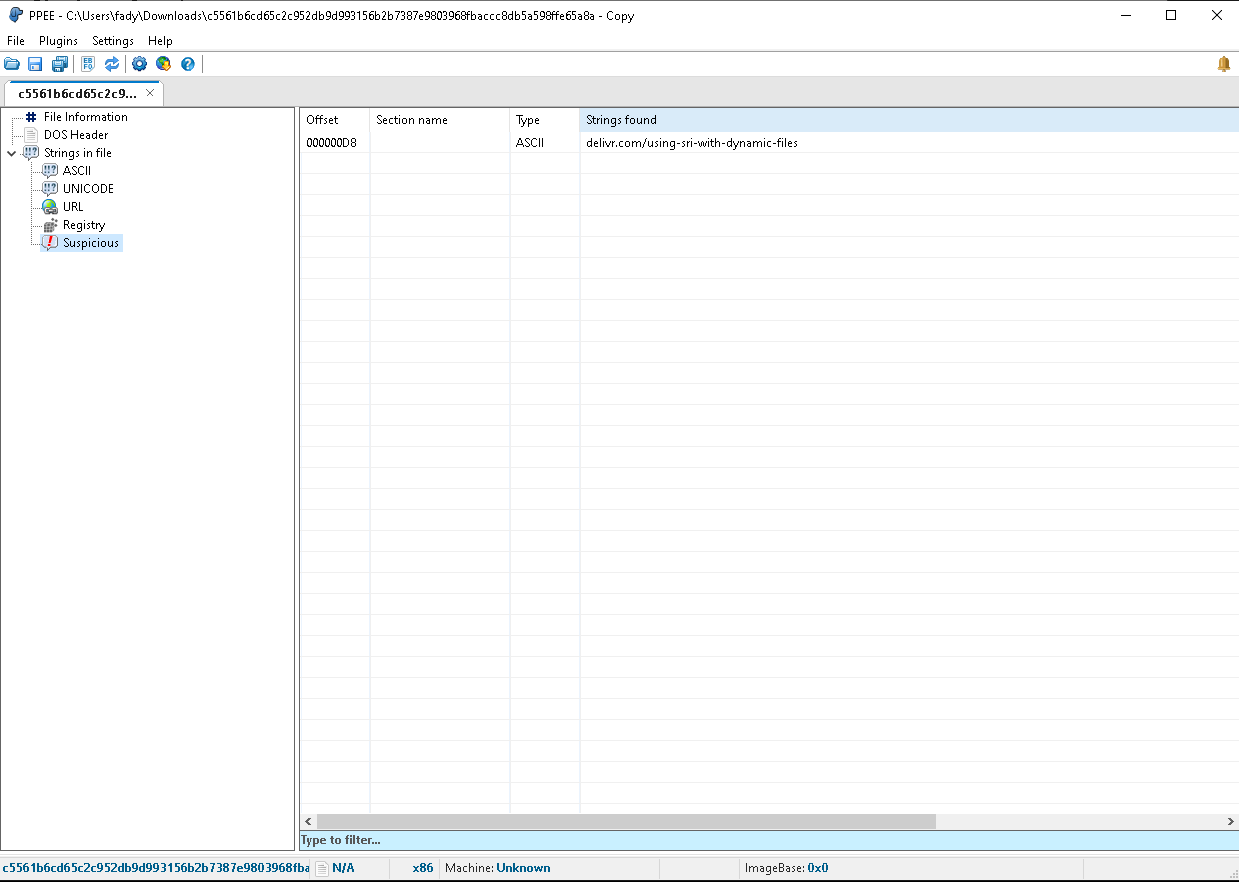The image size is (1239, 882).
Task: Click the save floppy disk icon
Action: [35, 64]
